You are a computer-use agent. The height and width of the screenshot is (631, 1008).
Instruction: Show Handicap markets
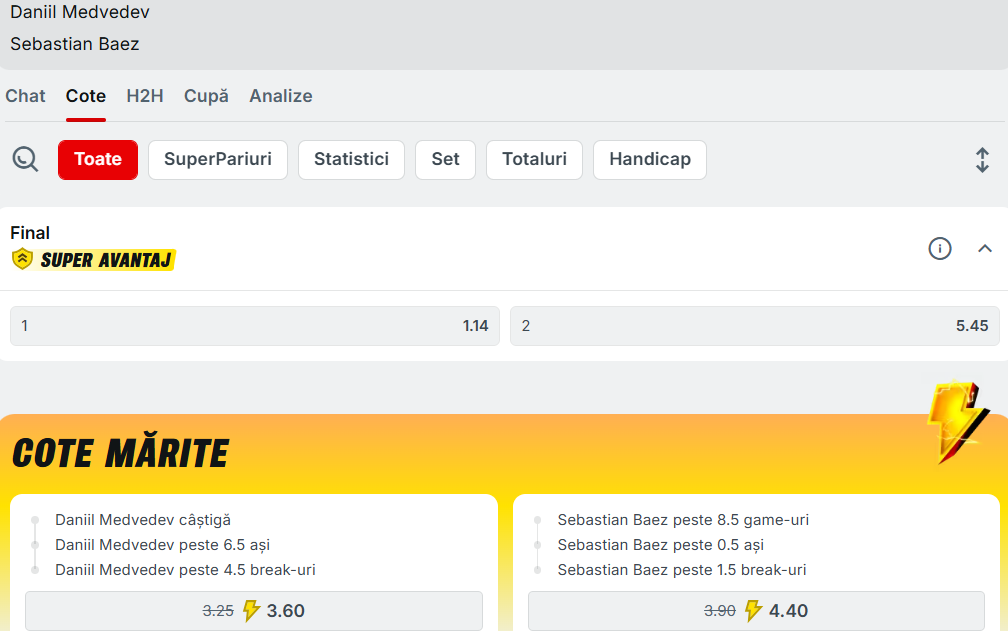(x=650, y=160)
